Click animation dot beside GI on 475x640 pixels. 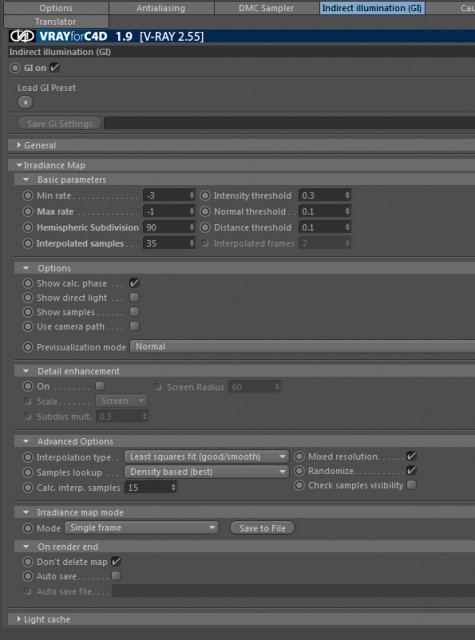pyautogui.click(x=15, y=68)
